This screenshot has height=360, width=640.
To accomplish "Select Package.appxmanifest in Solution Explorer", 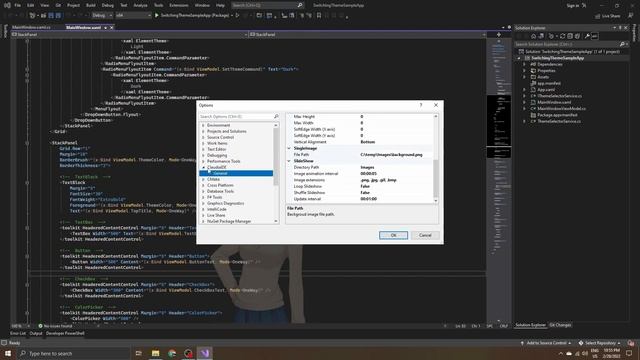I will 557,115.
